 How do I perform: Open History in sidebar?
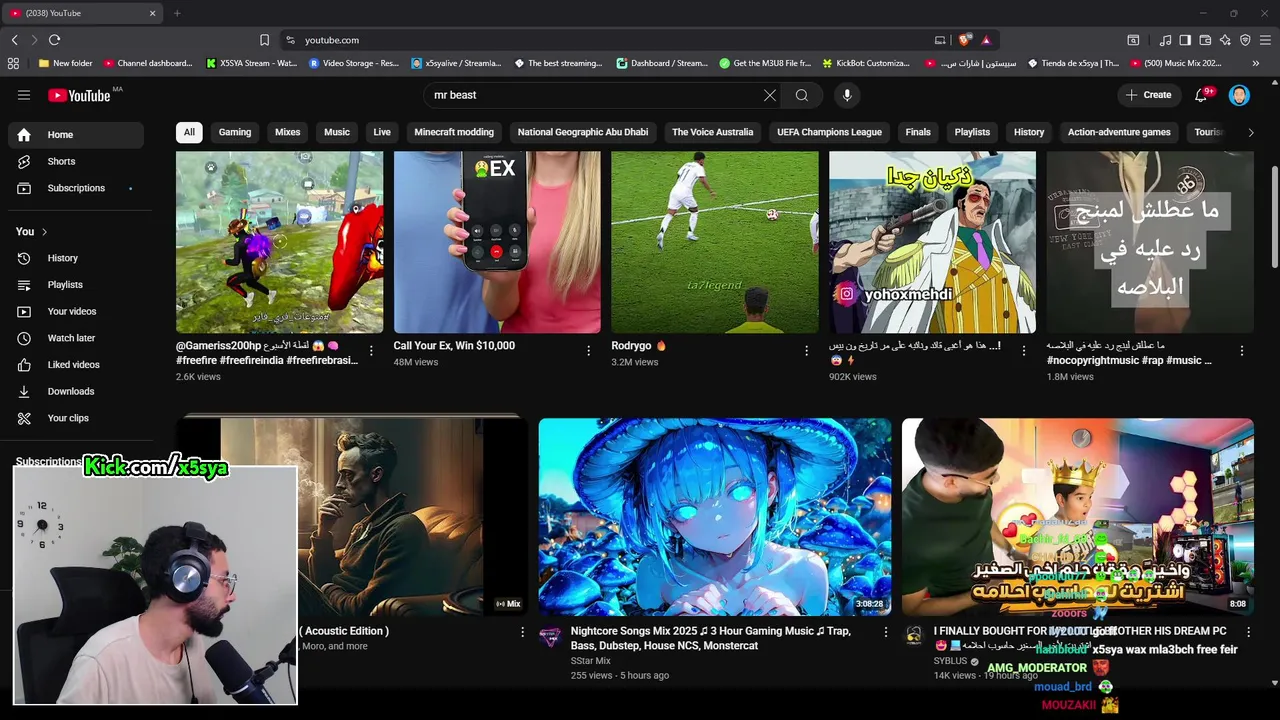click(76, 258)
